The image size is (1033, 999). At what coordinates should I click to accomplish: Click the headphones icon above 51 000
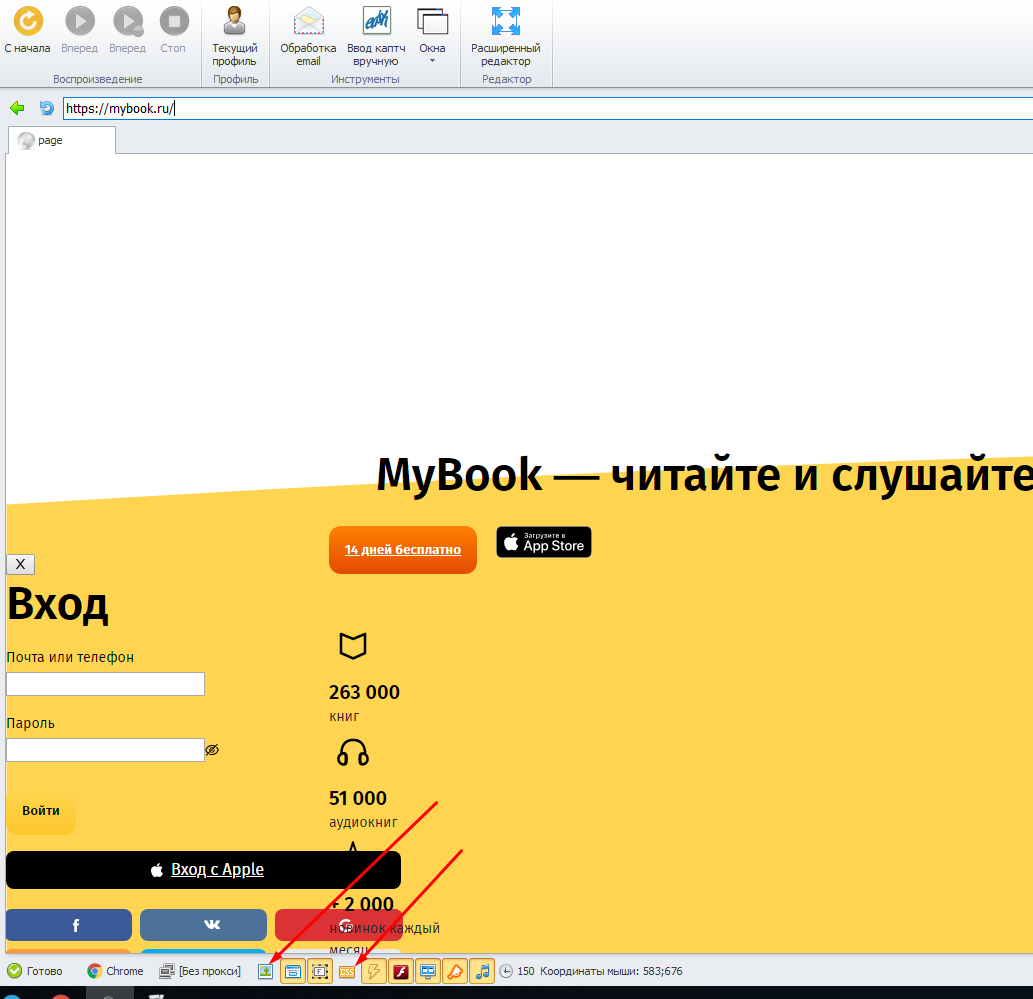[353, 752]
